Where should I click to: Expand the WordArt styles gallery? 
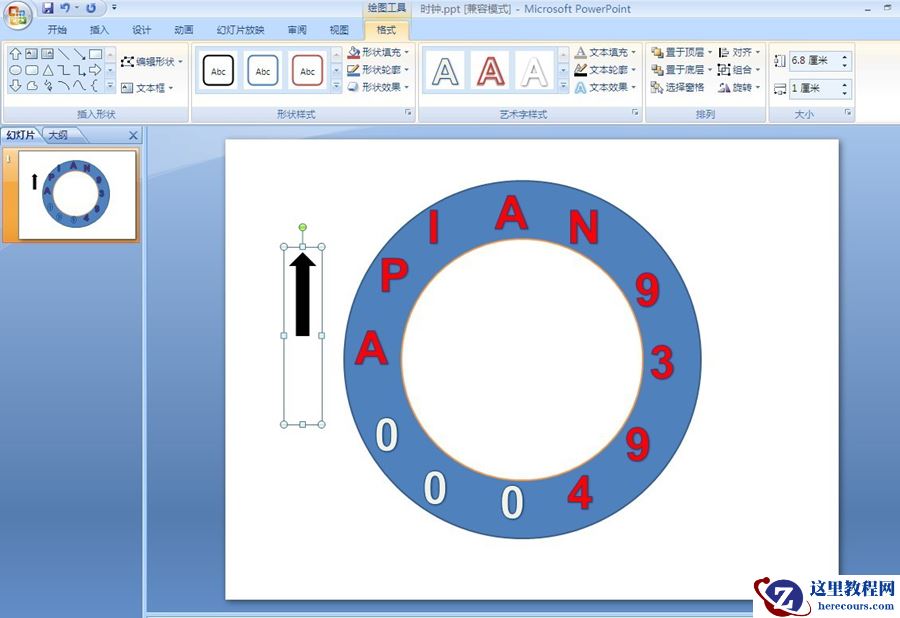[564, 86]
